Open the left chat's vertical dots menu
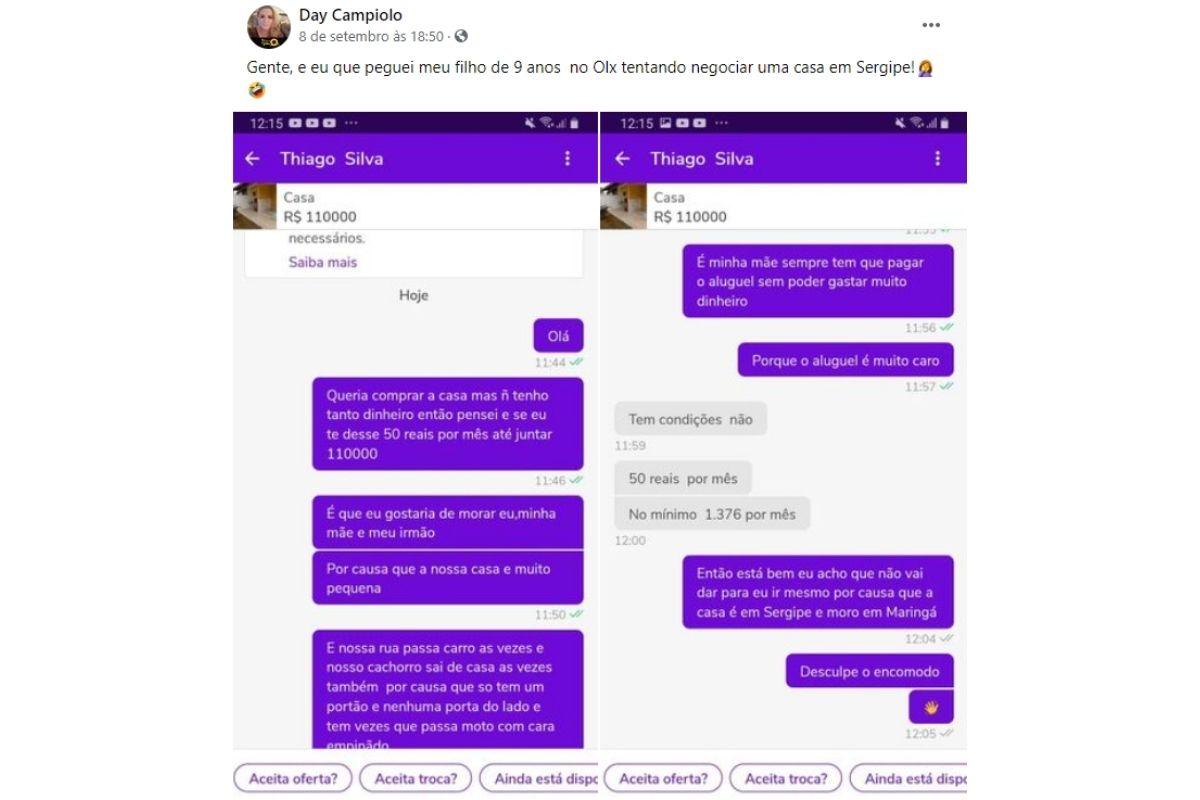 click(x=567, y=158)
